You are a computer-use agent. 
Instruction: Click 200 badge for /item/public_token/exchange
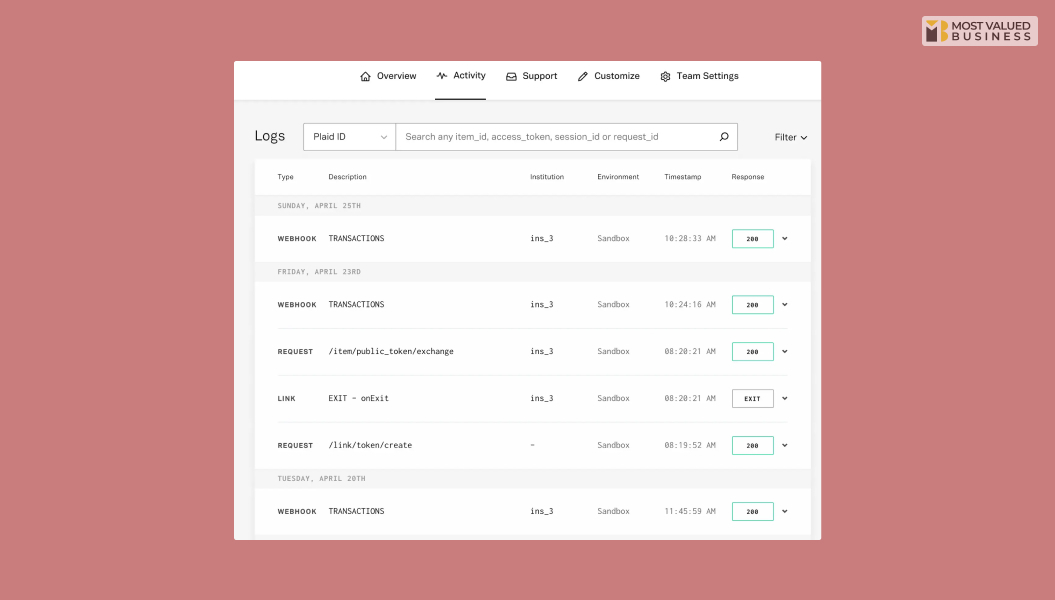pyautogui.click(x=752, y=352)
